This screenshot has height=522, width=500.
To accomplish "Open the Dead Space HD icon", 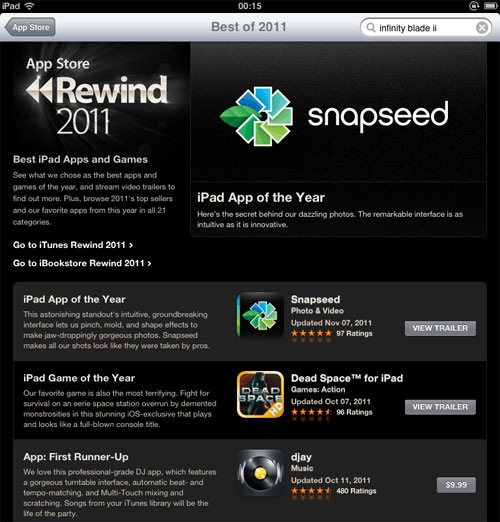I will click(x=260, y=394).
